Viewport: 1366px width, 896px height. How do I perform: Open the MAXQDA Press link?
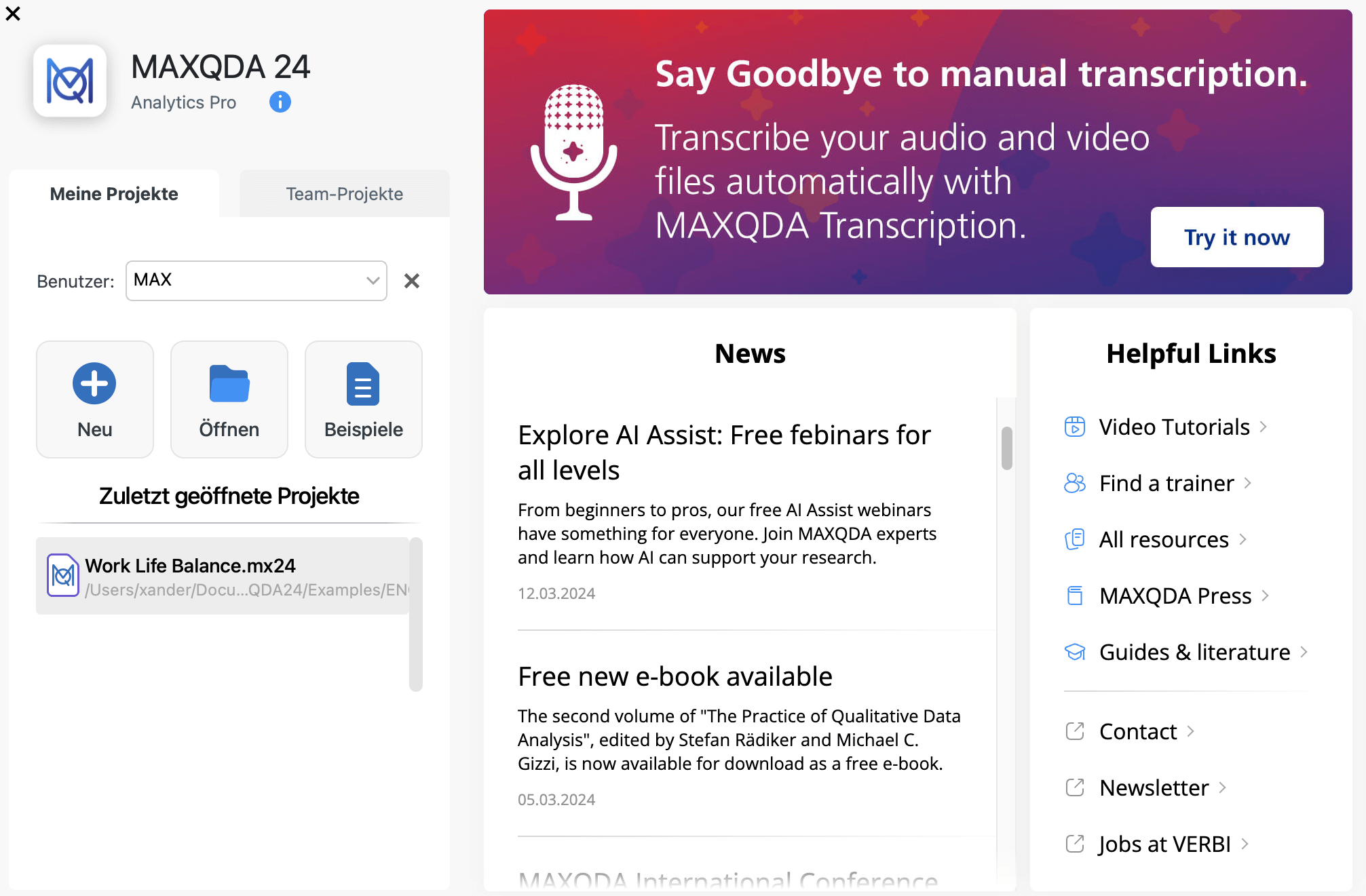pyautogui.click(x=1175, y=596)
